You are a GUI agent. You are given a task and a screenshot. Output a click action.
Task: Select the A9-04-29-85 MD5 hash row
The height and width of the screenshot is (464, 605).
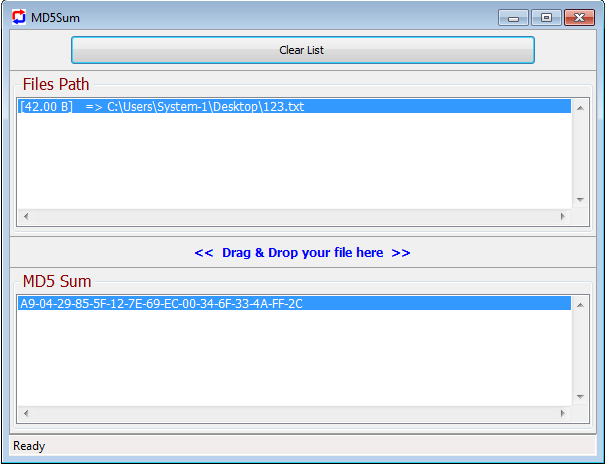(294, 304)
